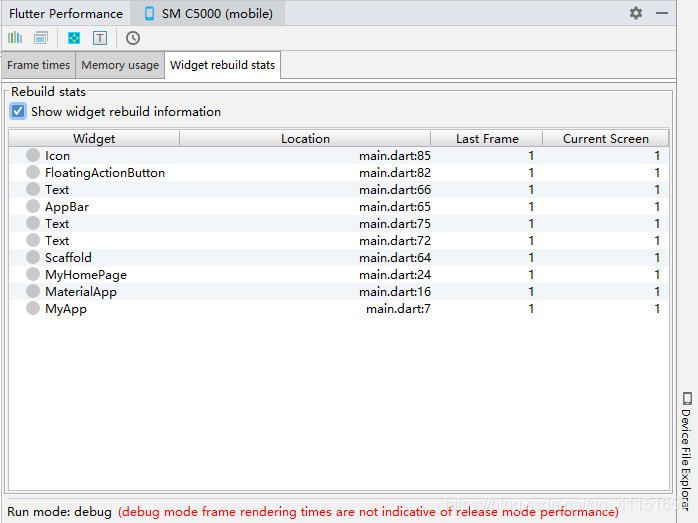Click location main.dart:65
The height and width of the screenshot is (523, 698).
(395, 207)
